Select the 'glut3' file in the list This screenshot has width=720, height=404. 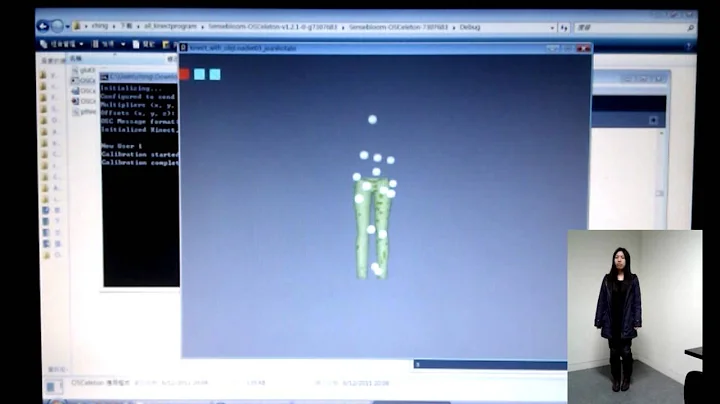click(x=83, y=70)
